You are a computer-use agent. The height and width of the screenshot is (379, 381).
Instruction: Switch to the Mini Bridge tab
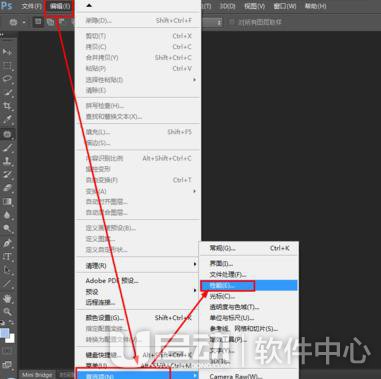point(37,375)
